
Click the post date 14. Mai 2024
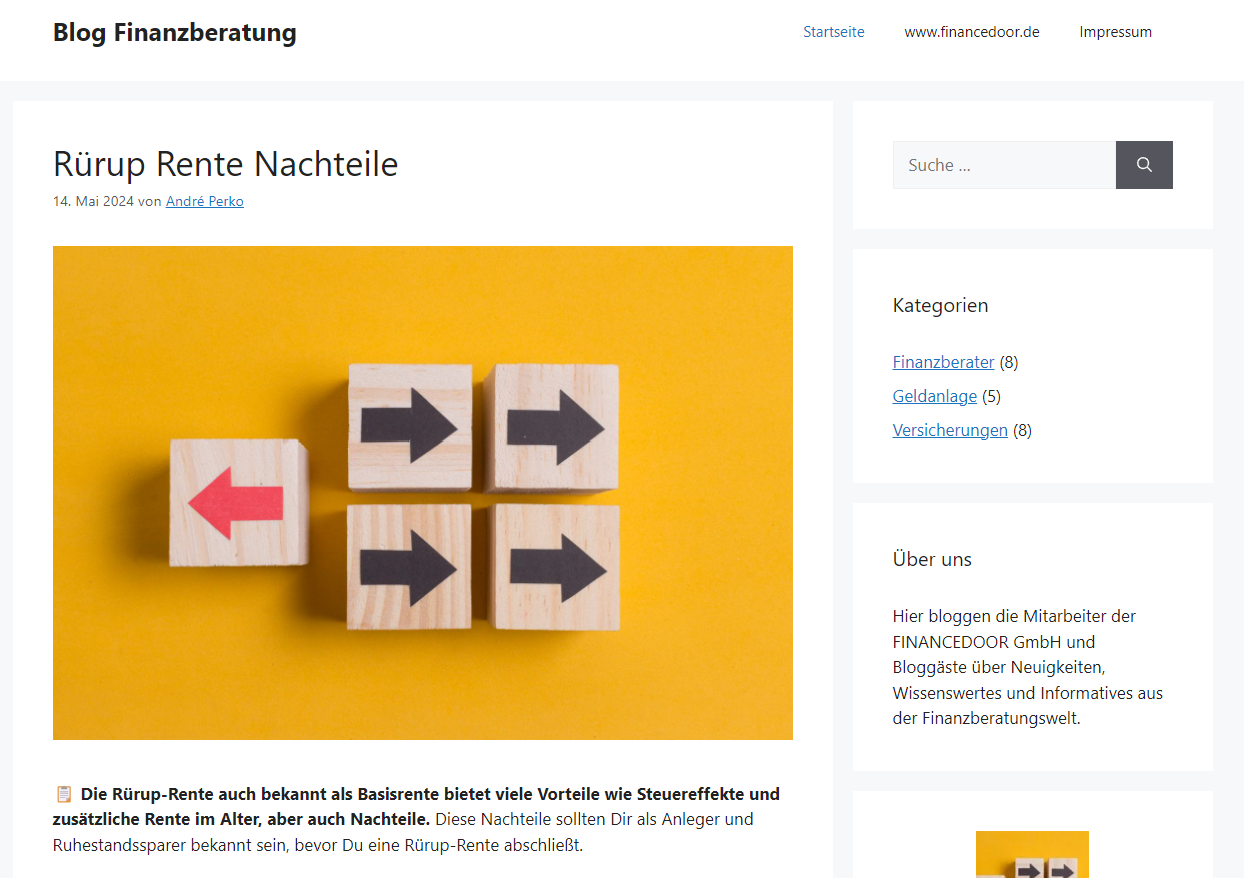point(93,201)
